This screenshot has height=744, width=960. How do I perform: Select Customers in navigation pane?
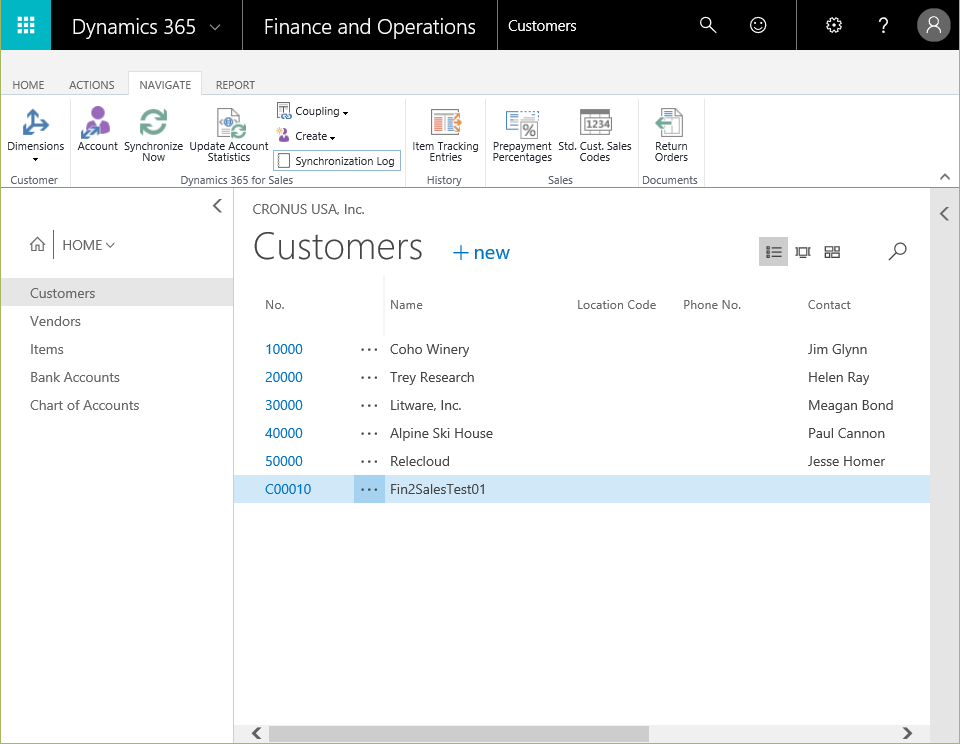117,293
